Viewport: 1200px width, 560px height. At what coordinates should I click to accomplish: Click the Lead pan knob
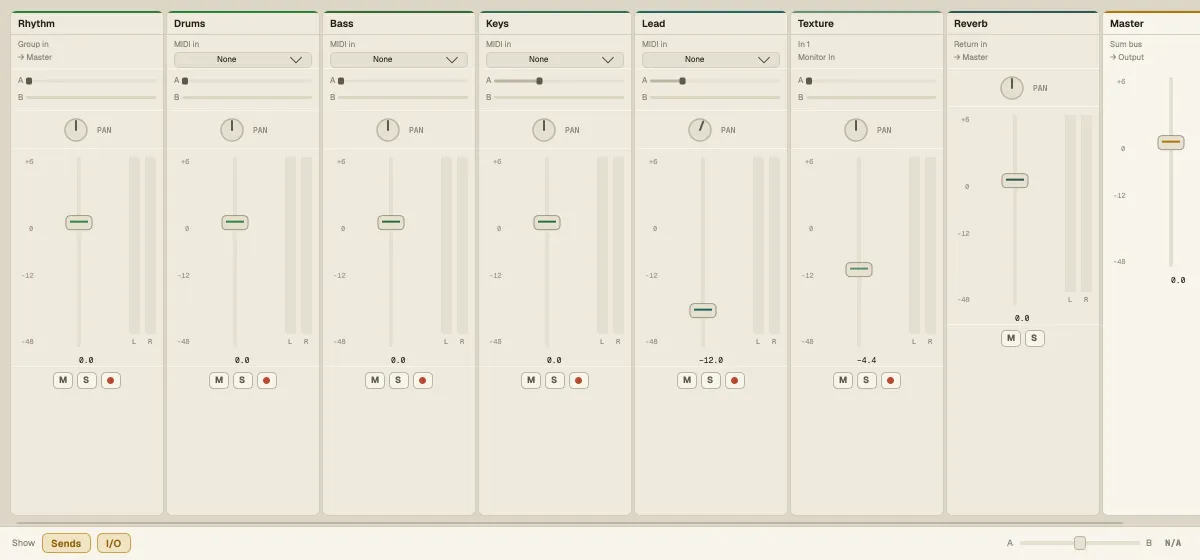[x=700, y=130]
